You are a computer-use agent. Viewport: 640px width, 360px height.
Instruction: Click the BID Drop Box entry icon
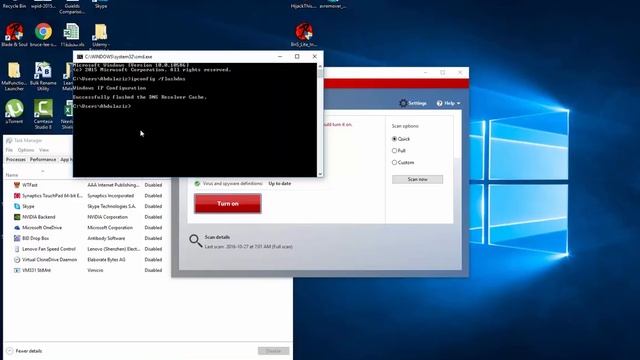click(17, 238)
